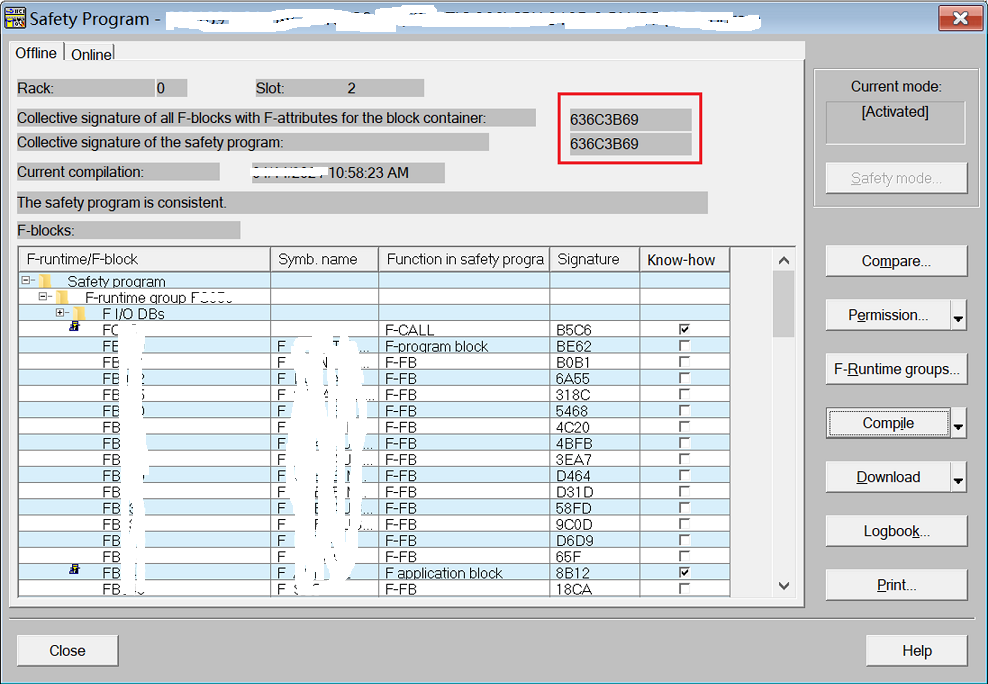
Task: Open the Permission button dropdown arrow
Action: point(958,315)
